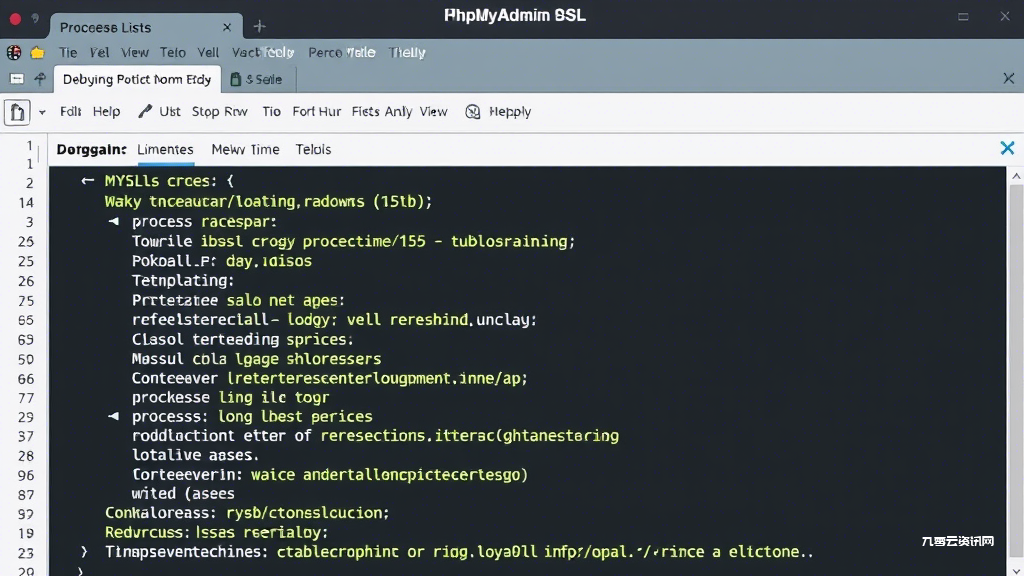Click the Fort Hur toolbar button
The height and width of the screenshot is (576, 1024).
tap(317, 112)
